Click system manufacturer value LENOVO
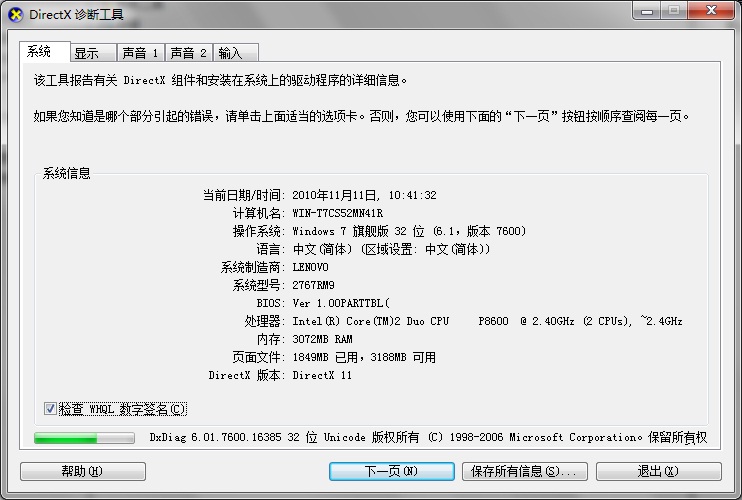 point(310,267)
